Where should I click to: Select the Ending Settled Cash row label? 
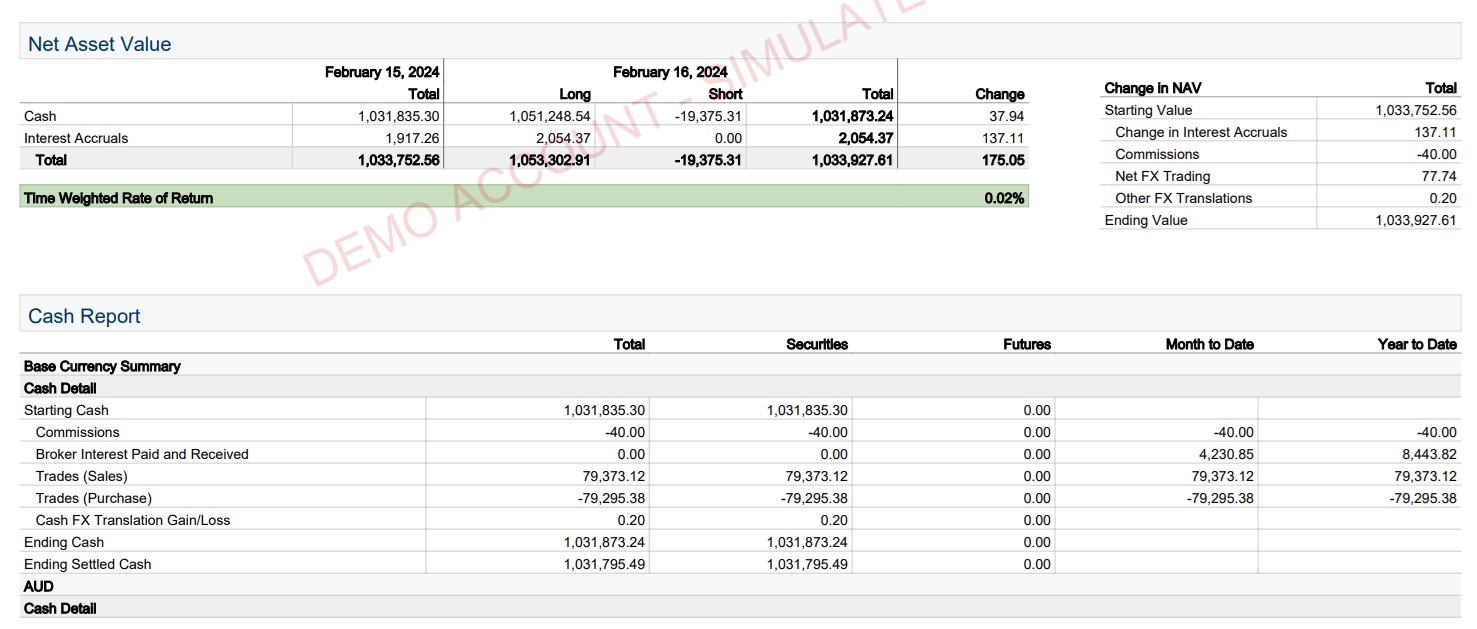pos(88,564)
